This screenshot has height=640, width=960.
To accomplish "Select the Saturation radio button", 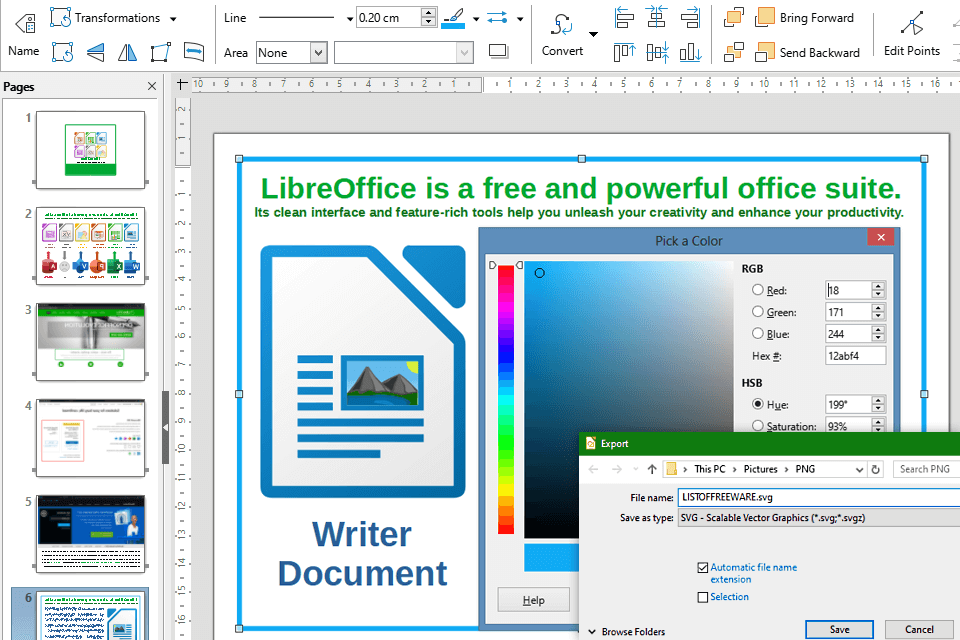I will point(758,426).
